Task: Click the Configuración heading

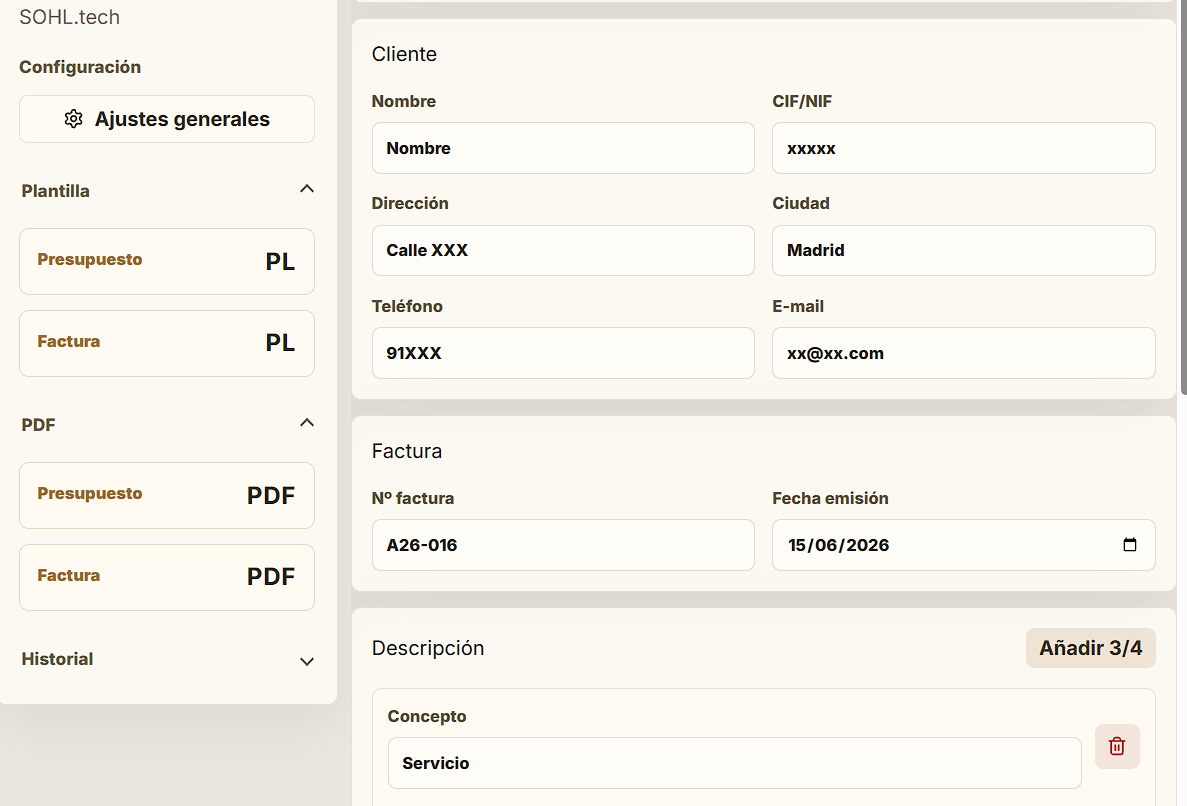Action: [80, 67]
